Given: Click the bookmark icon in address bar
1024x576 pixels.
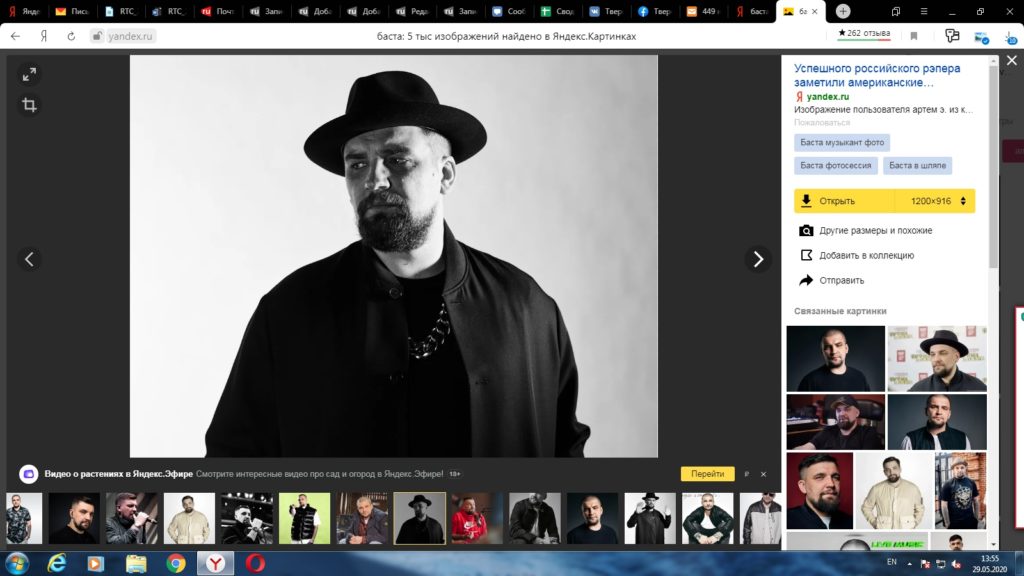Looking at the screenshot, I should [914, 36].
